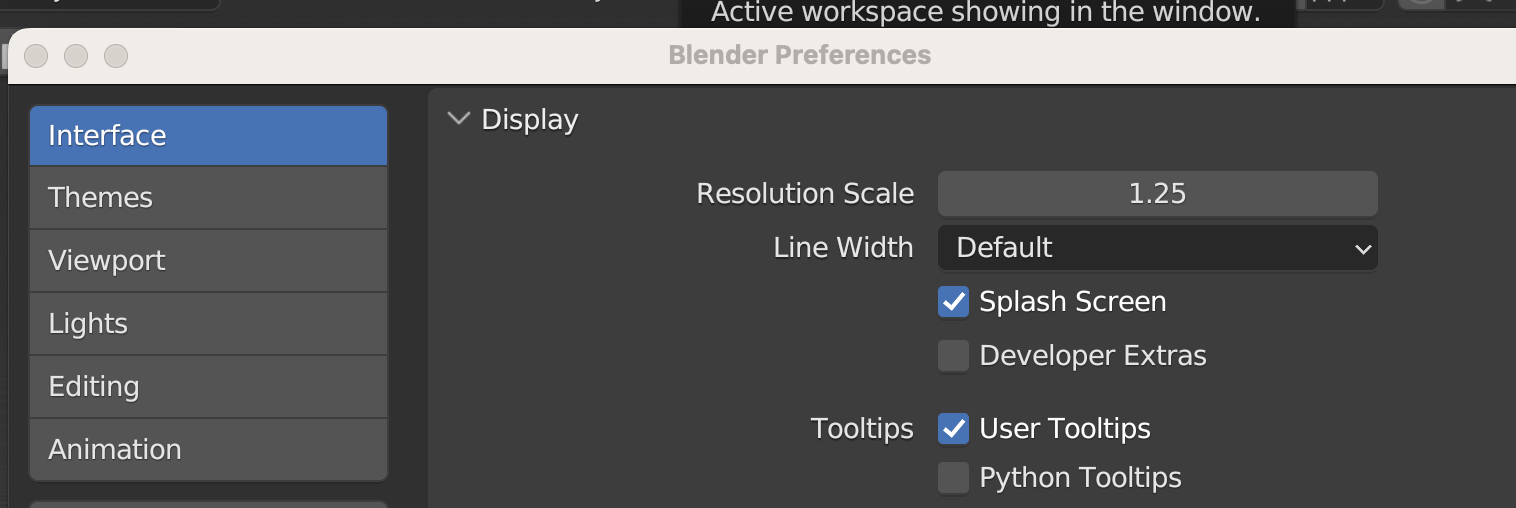Click the Blender Preferences title bar
The height and width of the screenshot is (508, 1516).
point(799,56)
